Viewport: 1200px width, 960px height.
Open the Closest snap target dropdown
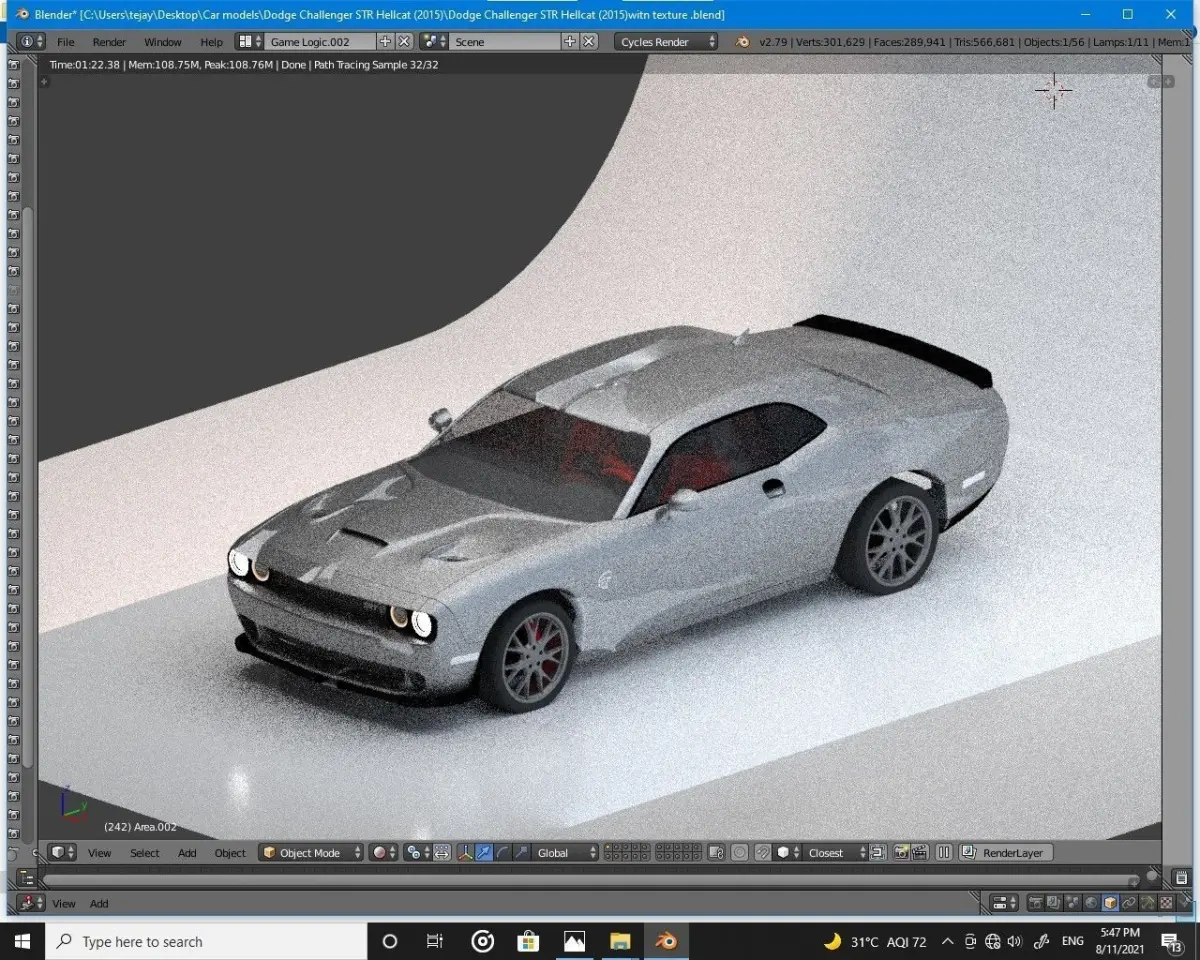(835, 853)
